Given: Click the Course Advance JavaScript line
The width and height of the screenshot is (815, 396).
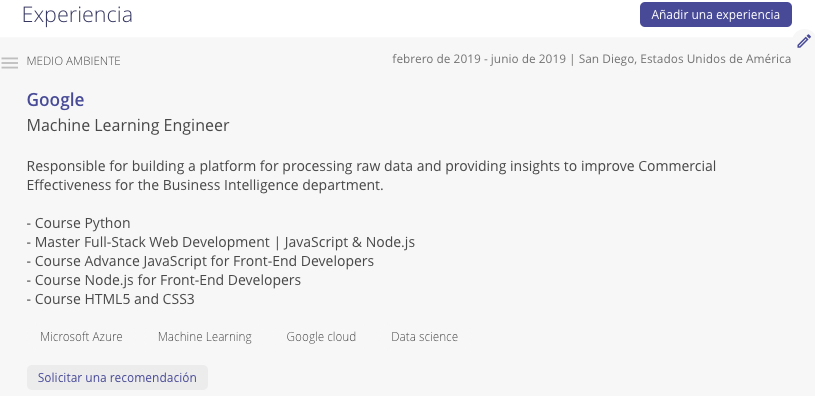Looking at the screenshot, I should coord(200,261).
